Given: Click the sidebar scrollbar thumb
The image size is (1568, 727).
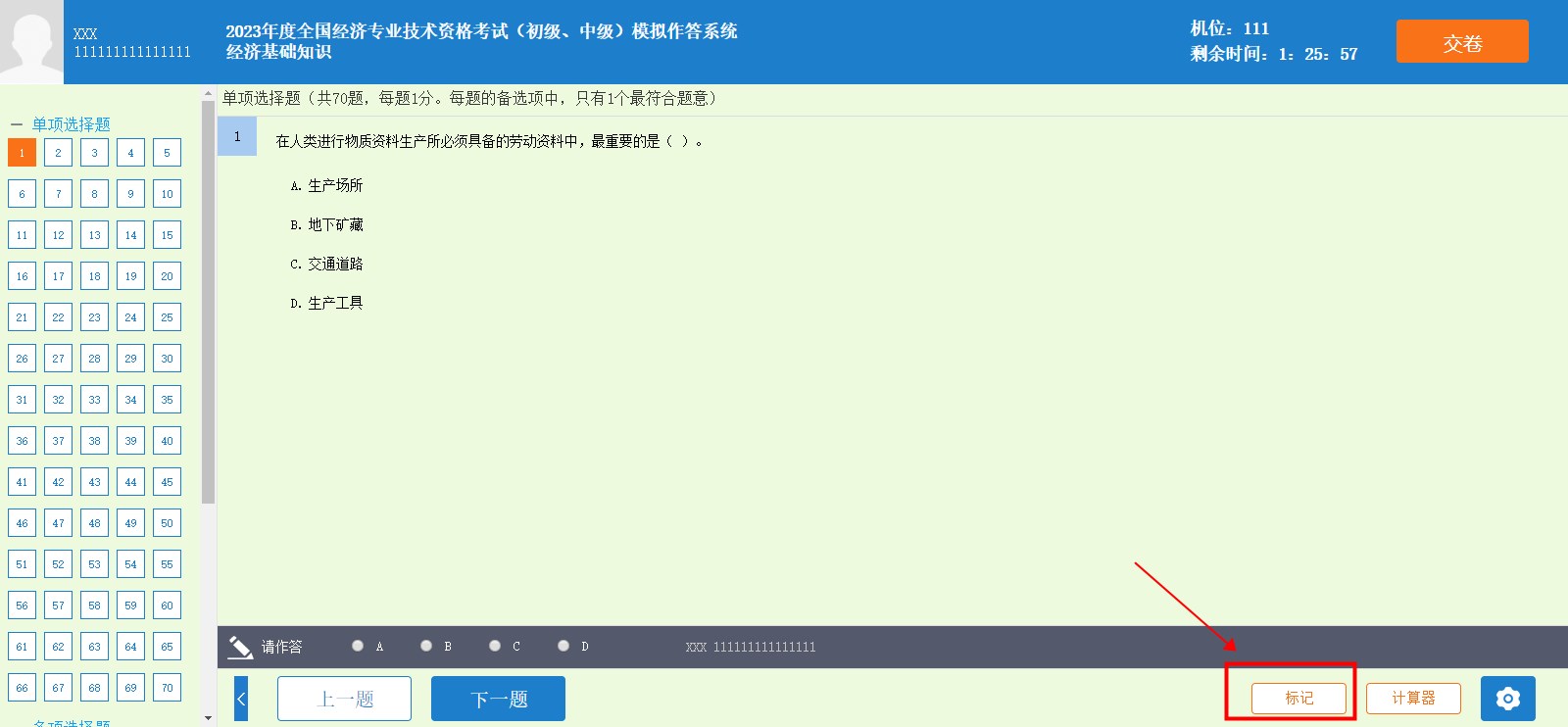Looking at the screenshot, I should point(208,302).
